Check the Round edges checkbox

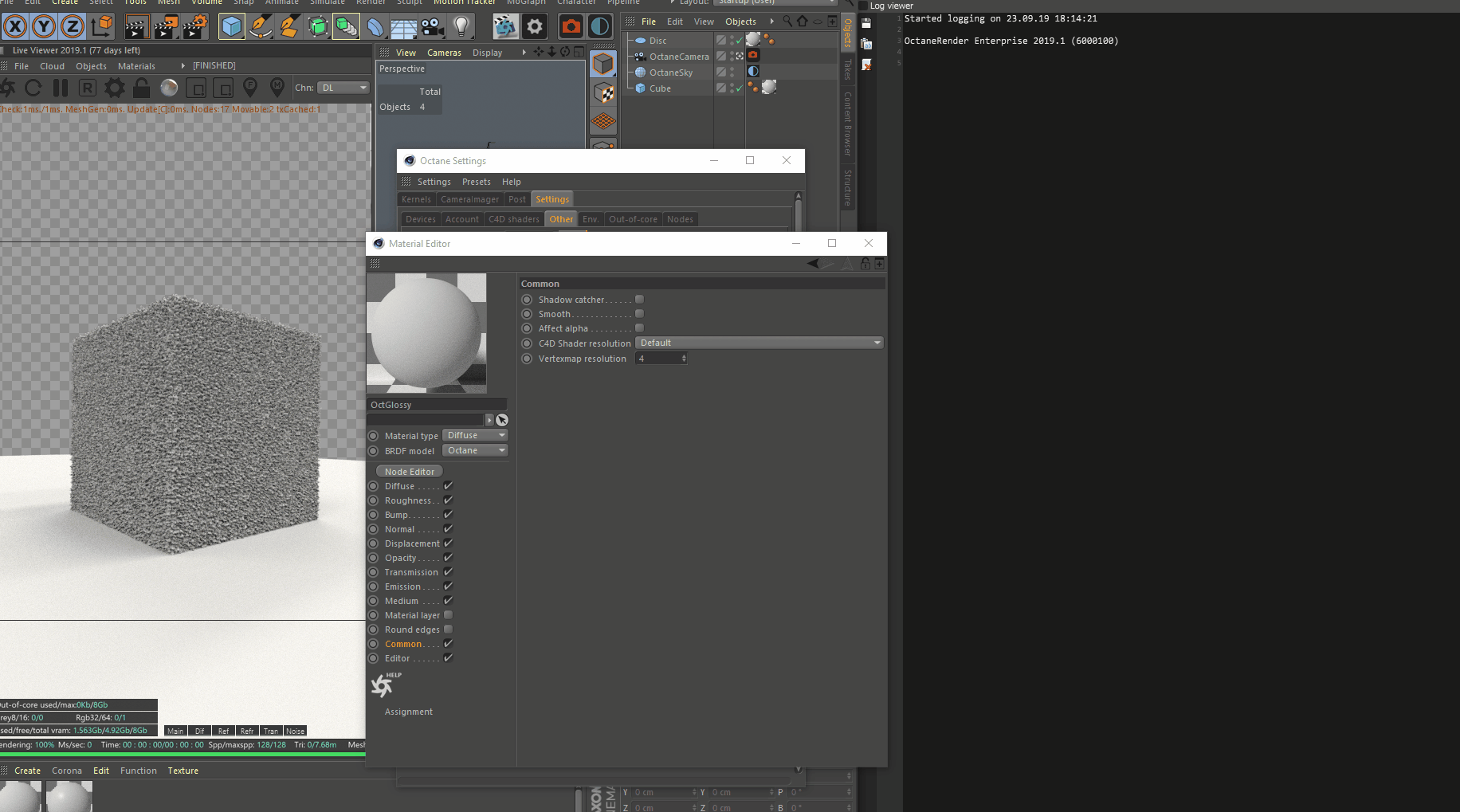click(448, 630)
